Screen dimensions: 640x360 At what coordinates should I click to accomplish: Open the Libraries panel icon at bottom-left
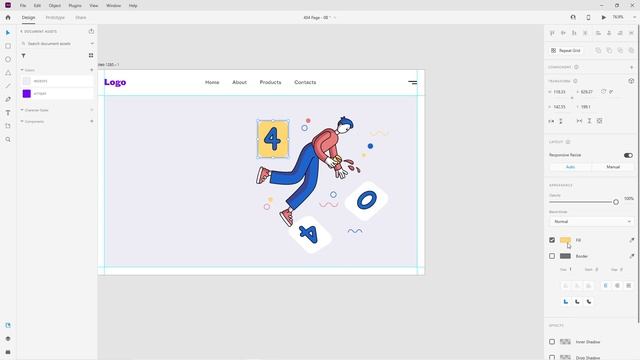pos(8,325)
